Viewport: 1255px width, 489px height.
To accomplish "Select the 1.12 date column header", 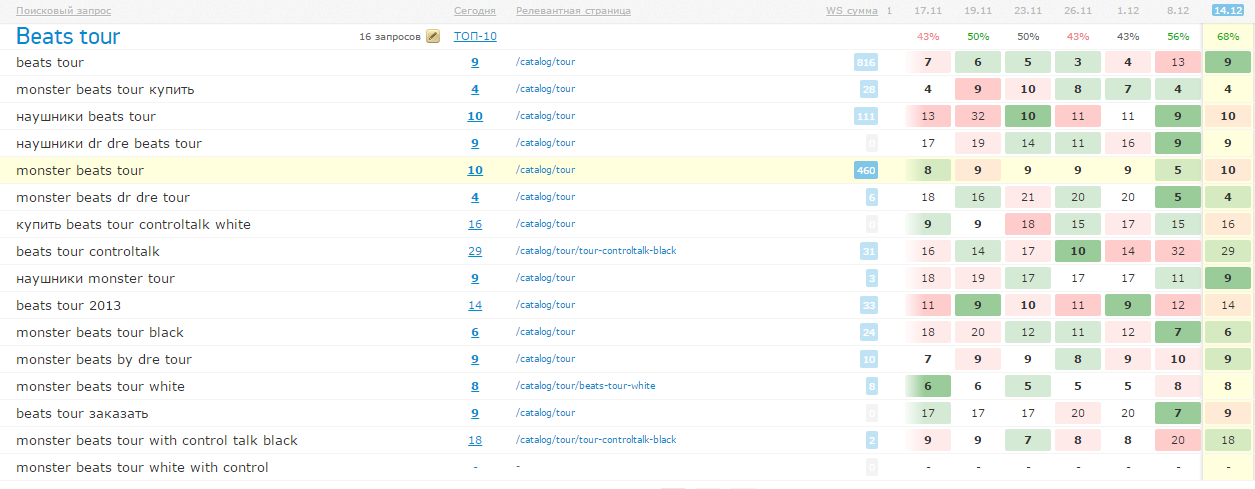I will pyautogui.click(x=1128, y=11).
